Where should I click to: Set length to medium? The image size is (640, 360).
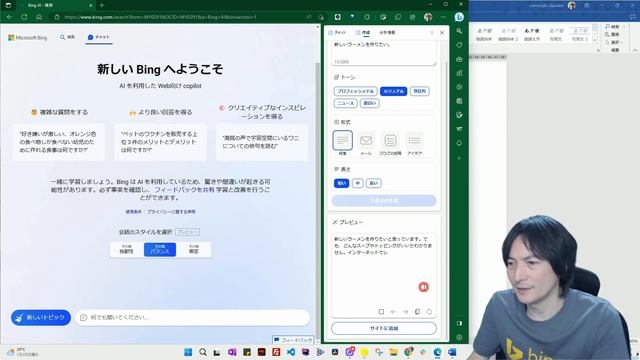point(358,183)
